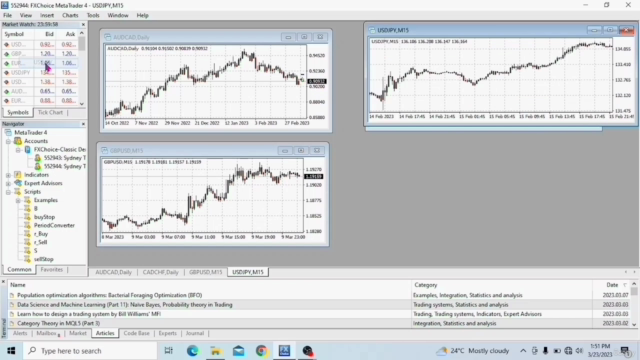
Task: Switch to the Tick Chart tab
Action: pos(50,112)
